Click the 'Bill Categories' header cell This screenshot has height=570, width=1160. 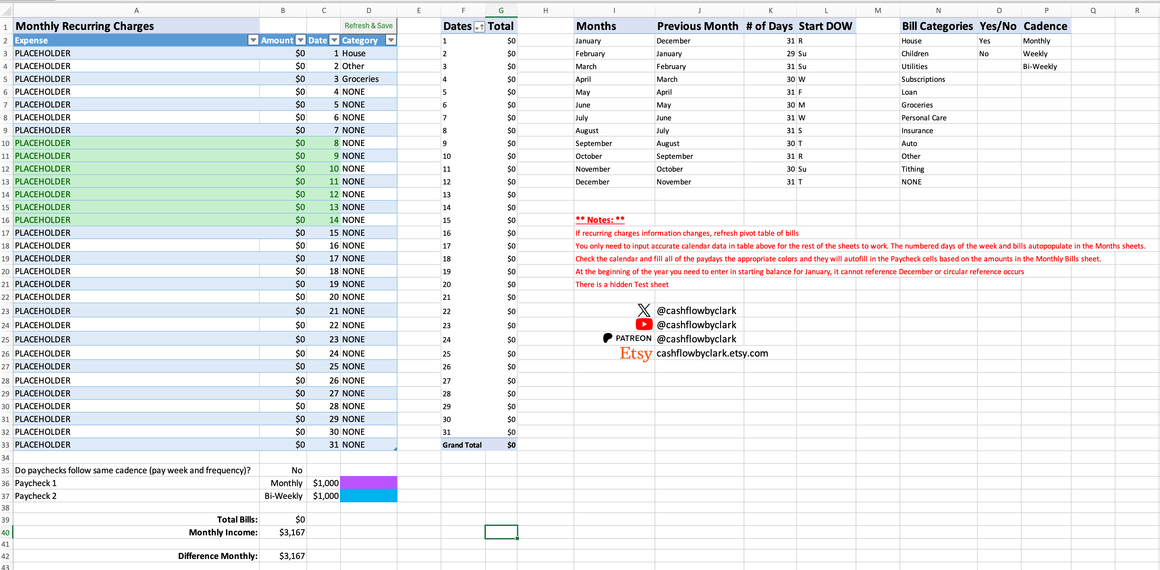pos(938,26)
